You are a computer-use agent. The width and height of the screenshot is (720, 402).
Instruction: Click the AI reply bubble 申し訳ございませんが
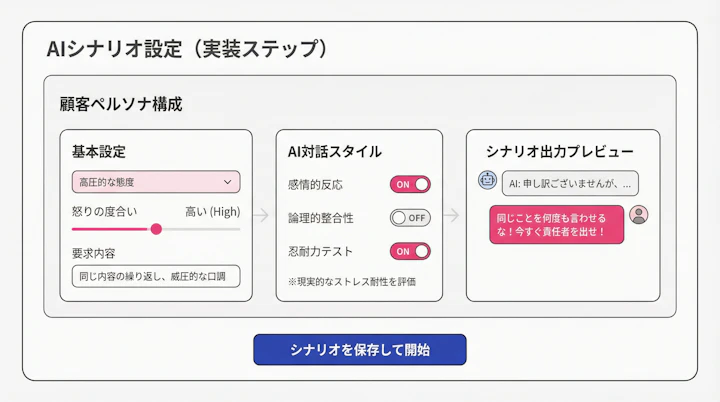570,183
